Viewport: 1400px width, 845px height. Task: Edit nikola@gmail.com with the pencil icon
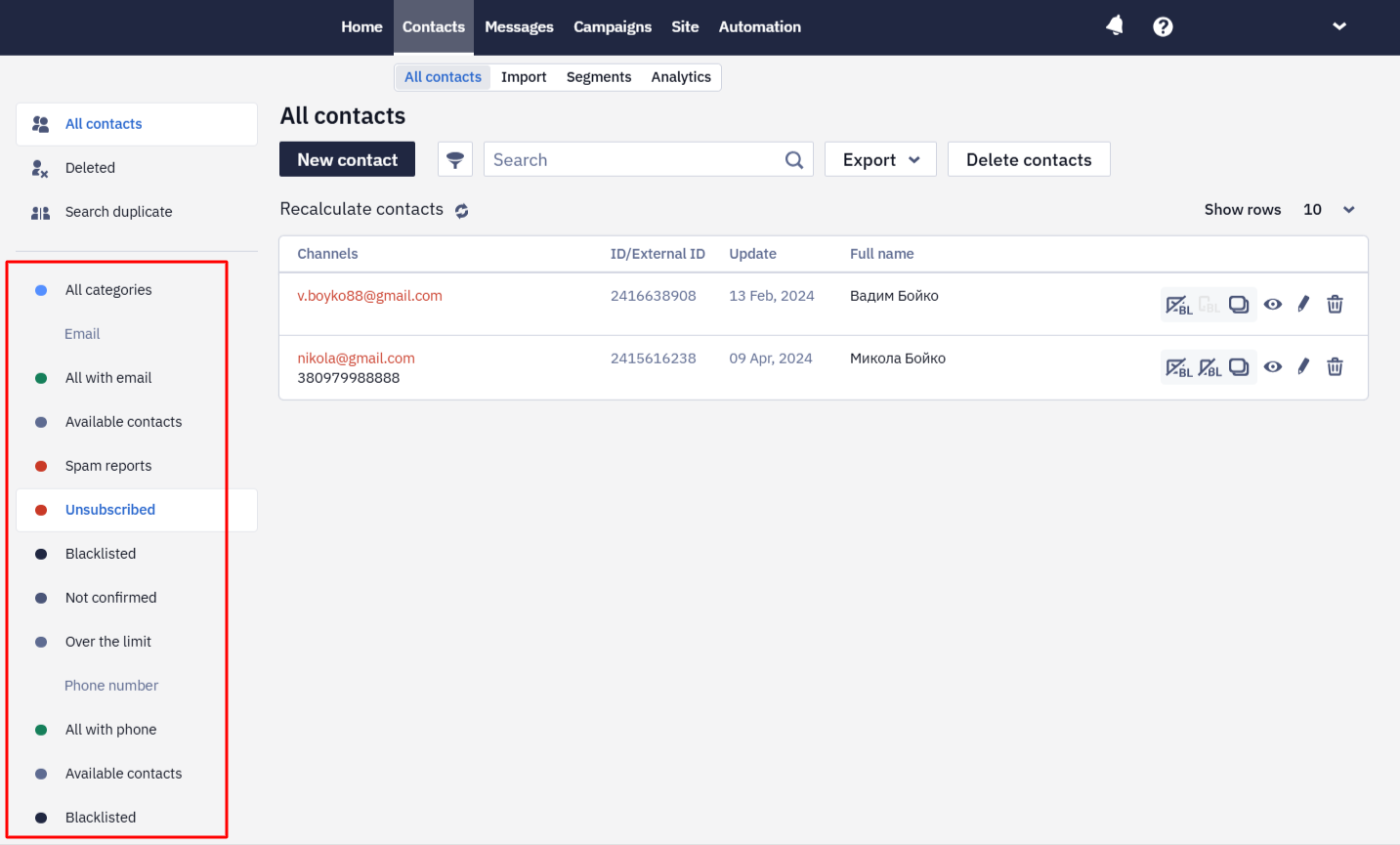1303,366
